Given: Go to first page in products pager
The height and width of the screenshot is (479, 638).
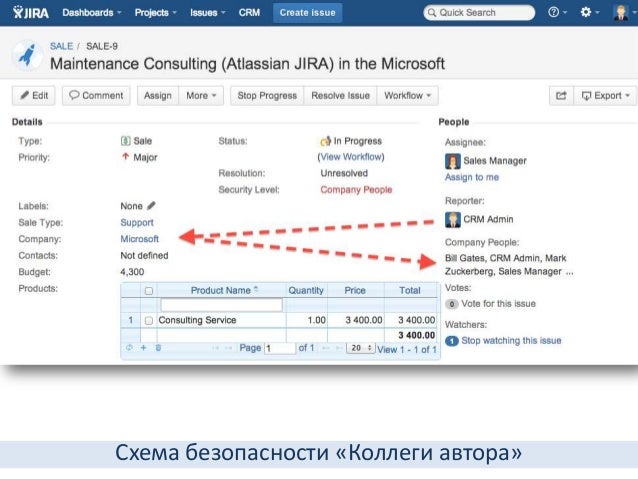Looking at the screenshot, I should pos(216,348).
